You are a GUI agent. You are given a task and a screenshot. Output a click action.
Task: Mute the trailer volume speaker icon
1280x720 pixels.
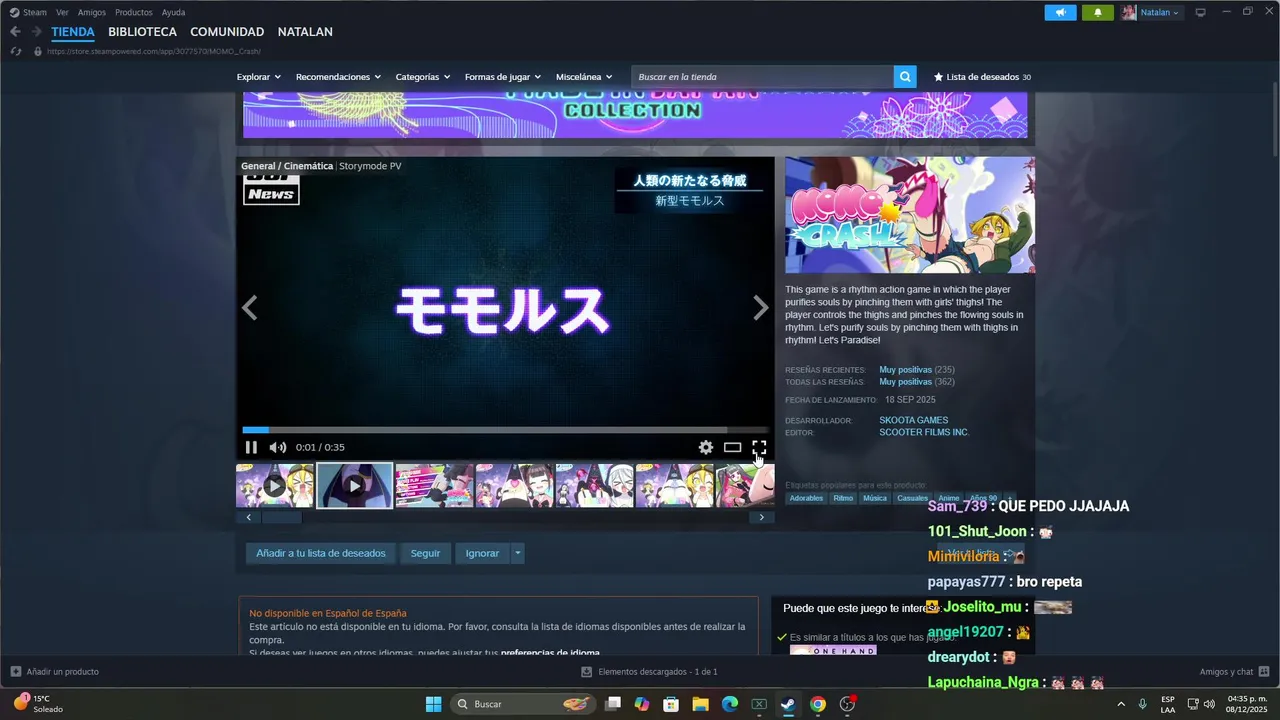[x=278, y=447]
